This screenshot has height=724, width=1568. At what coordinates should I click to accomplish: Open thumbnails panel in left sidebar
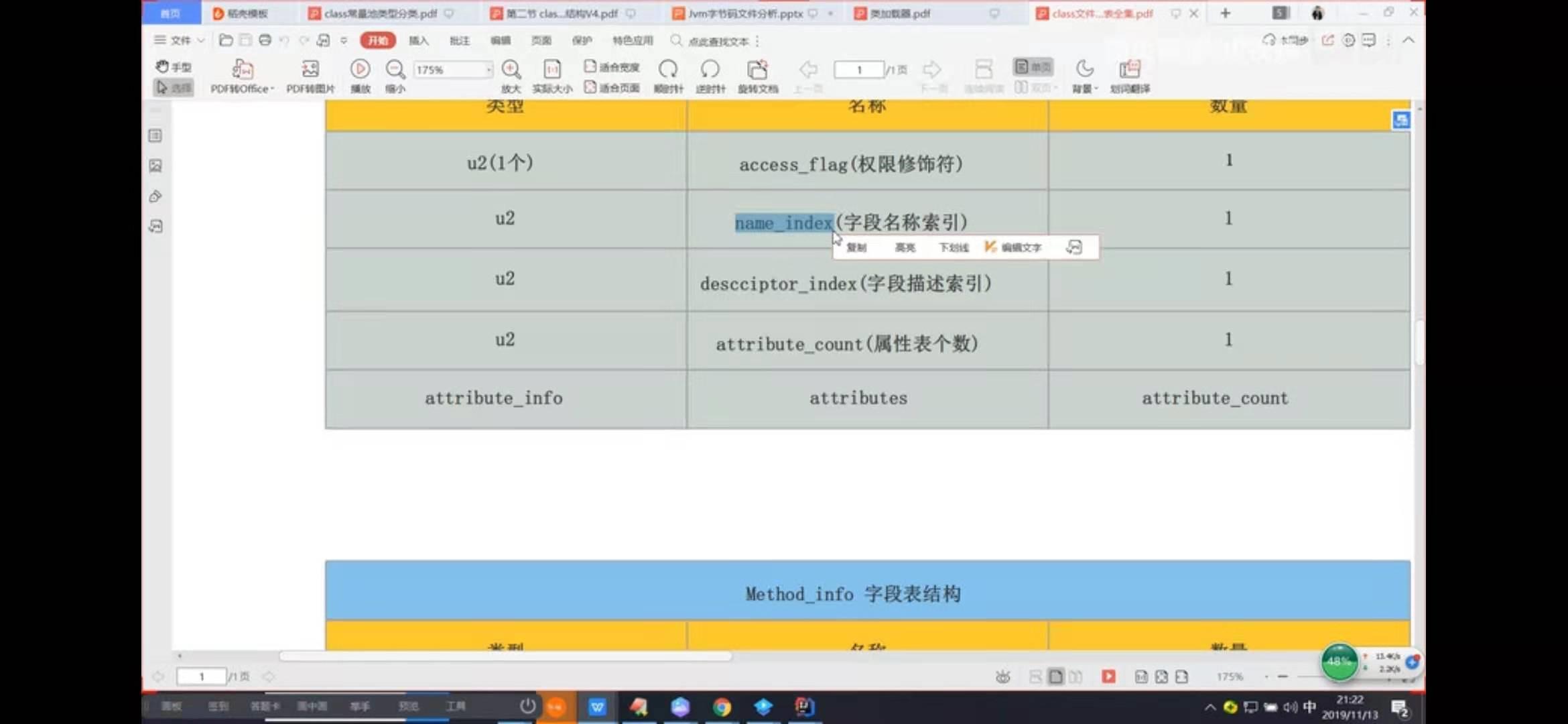pyautogui.click(x=155, y=136)
